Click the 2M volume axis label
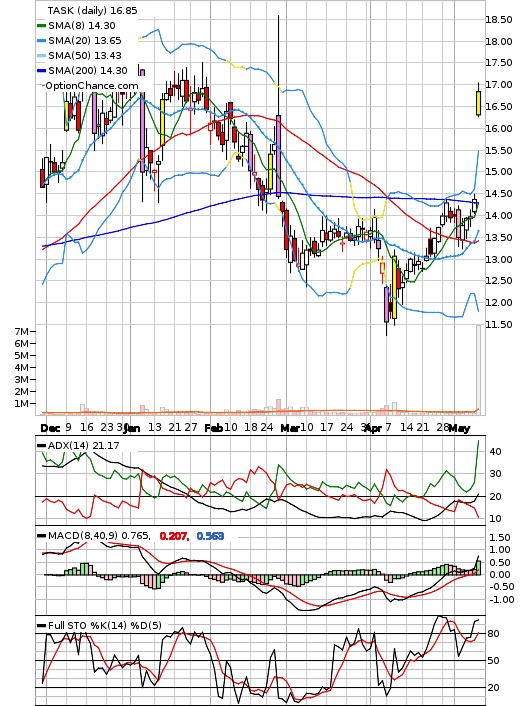Image resolution: width=526 pixels, height=706 pixels. click(x=22, y=392)
